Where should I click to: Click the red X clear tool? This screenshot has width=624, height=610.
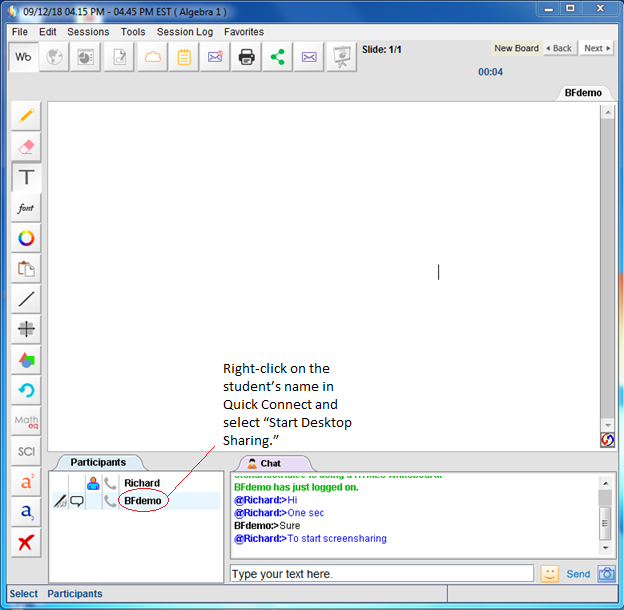[x=26, y=543]
